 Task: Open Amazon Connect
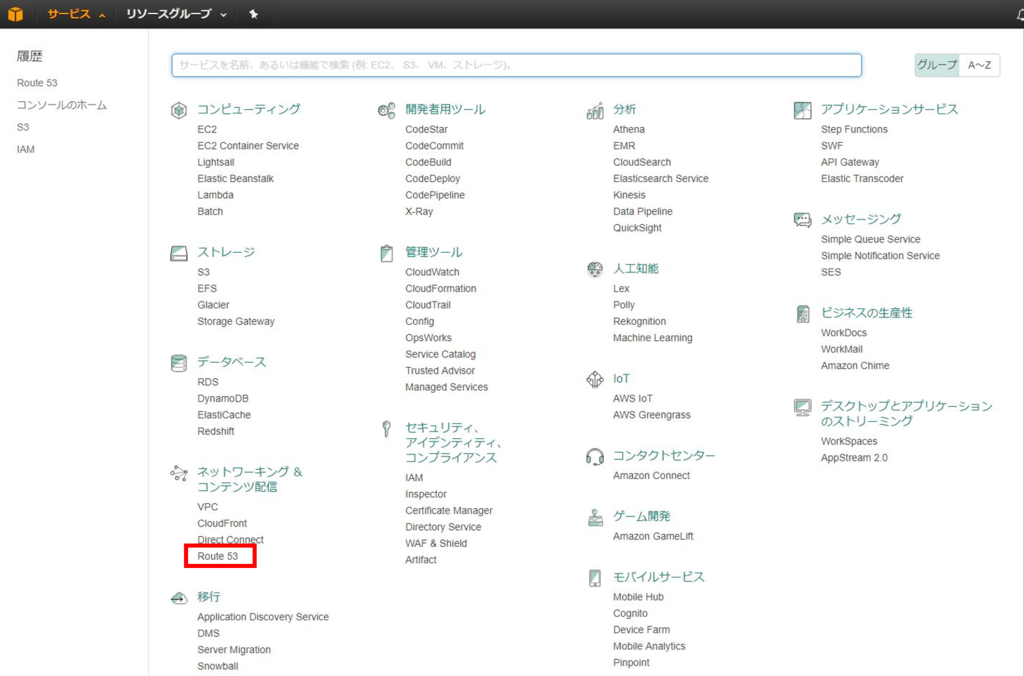pyautogui.click(x=651, y=475)
